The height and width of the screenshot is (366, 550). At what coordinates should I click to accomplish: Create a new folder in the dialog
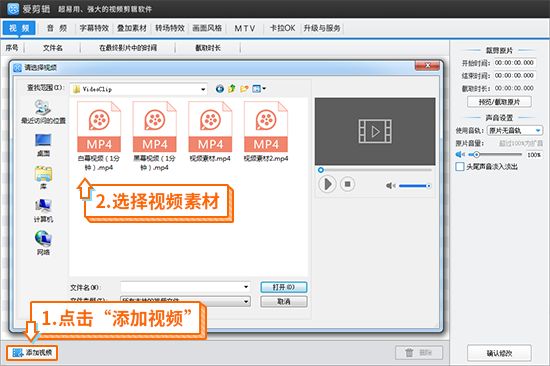(x=244, y=89)
